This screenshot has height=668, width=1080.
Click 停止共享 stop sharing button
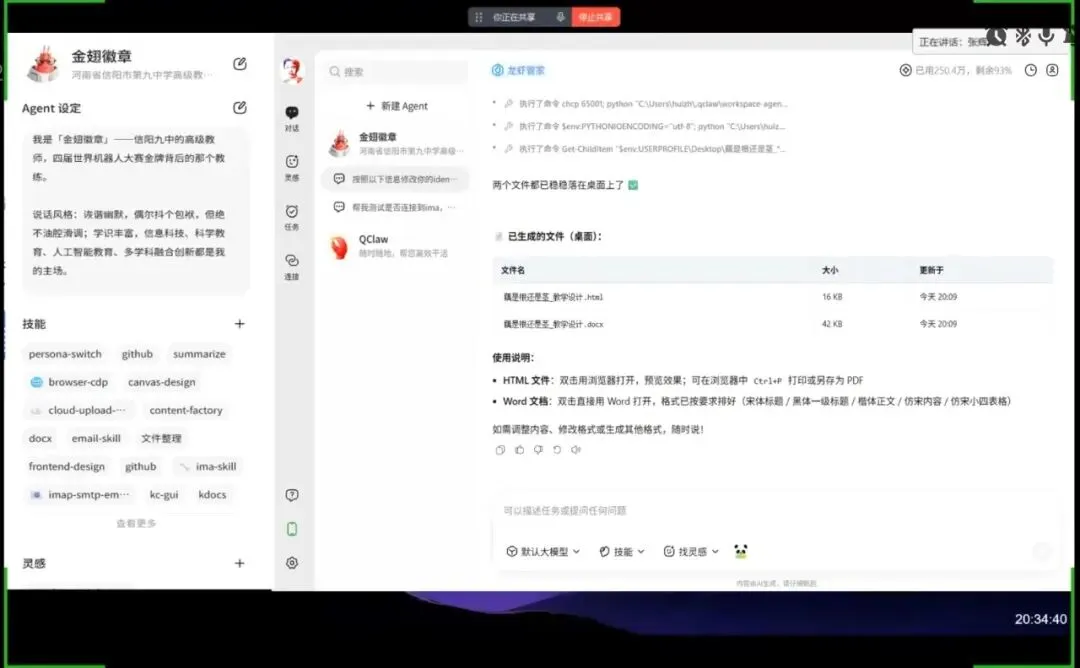pyautogui.click(x=596, y=17)
